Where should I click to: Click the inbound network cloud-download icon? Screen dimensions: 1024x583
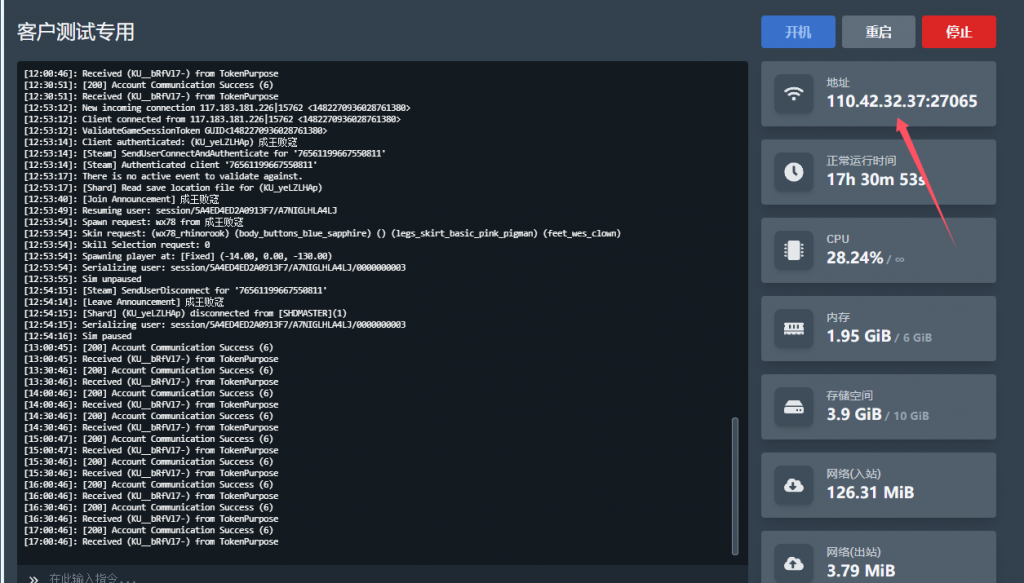pos(794,485)
